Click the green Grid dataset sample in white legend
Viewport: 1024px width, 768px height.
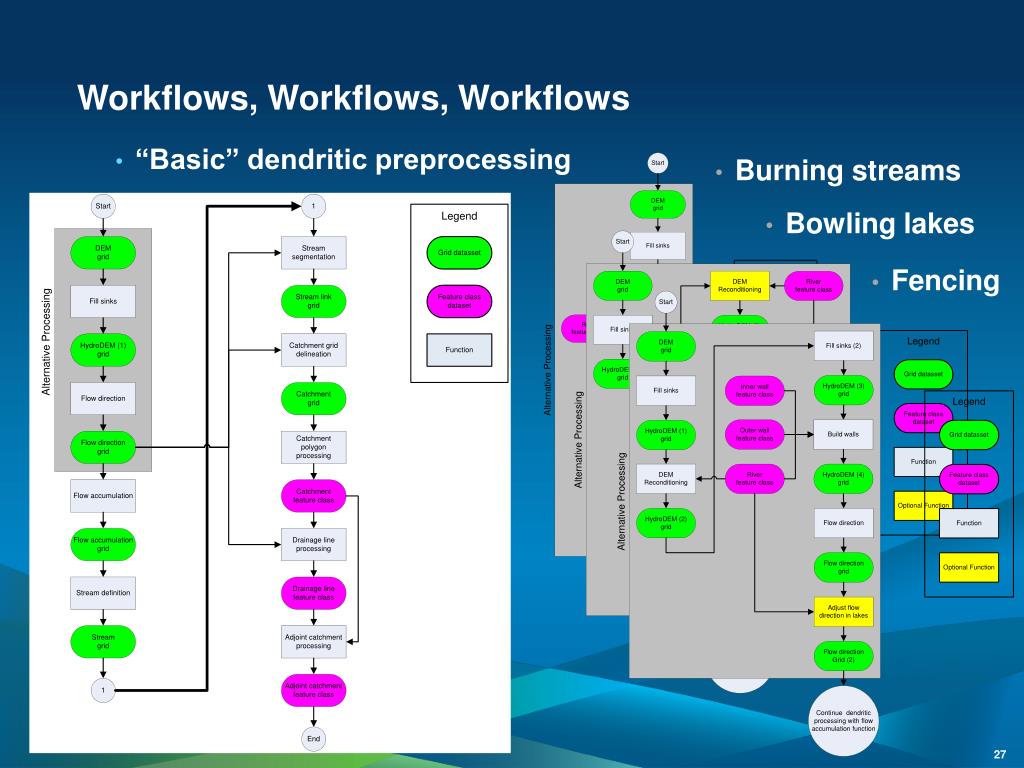point(459,253)
